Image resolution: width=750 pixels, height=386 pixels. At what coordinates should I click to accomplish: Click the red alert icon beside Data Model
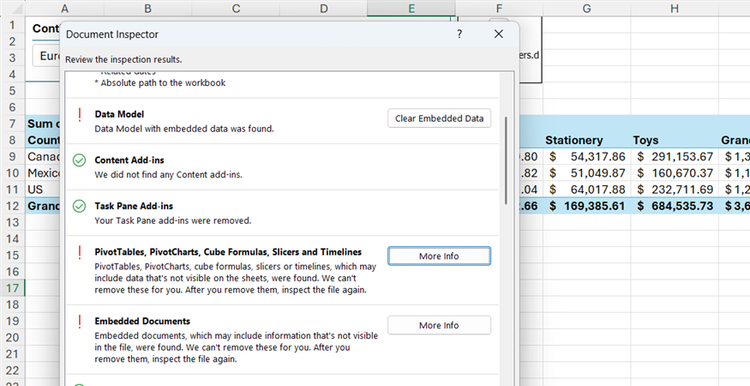79,115
